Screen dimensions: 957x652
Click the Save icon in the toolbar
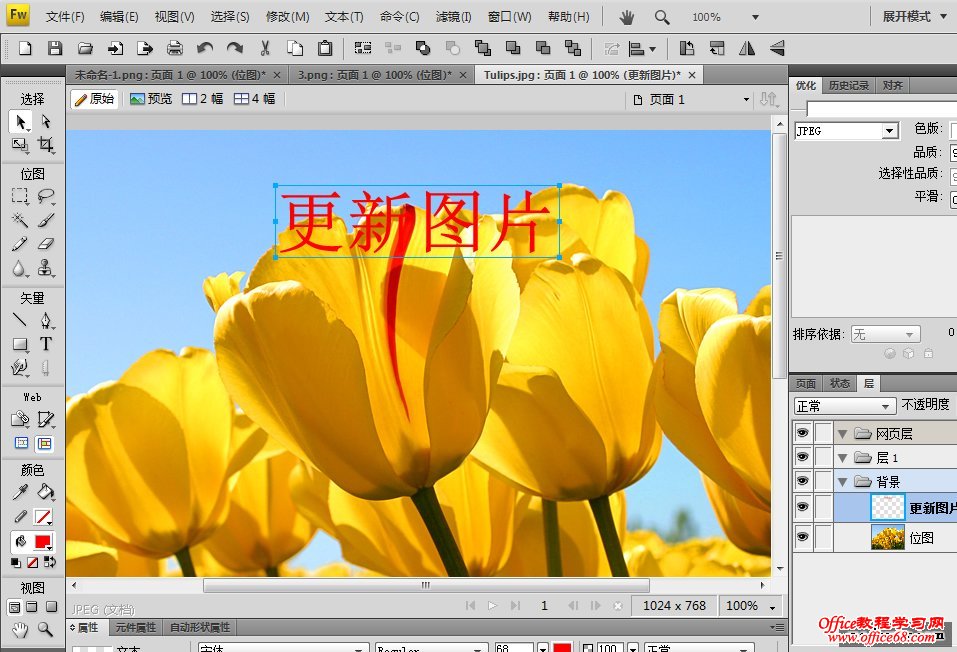(x=55, y=48)
